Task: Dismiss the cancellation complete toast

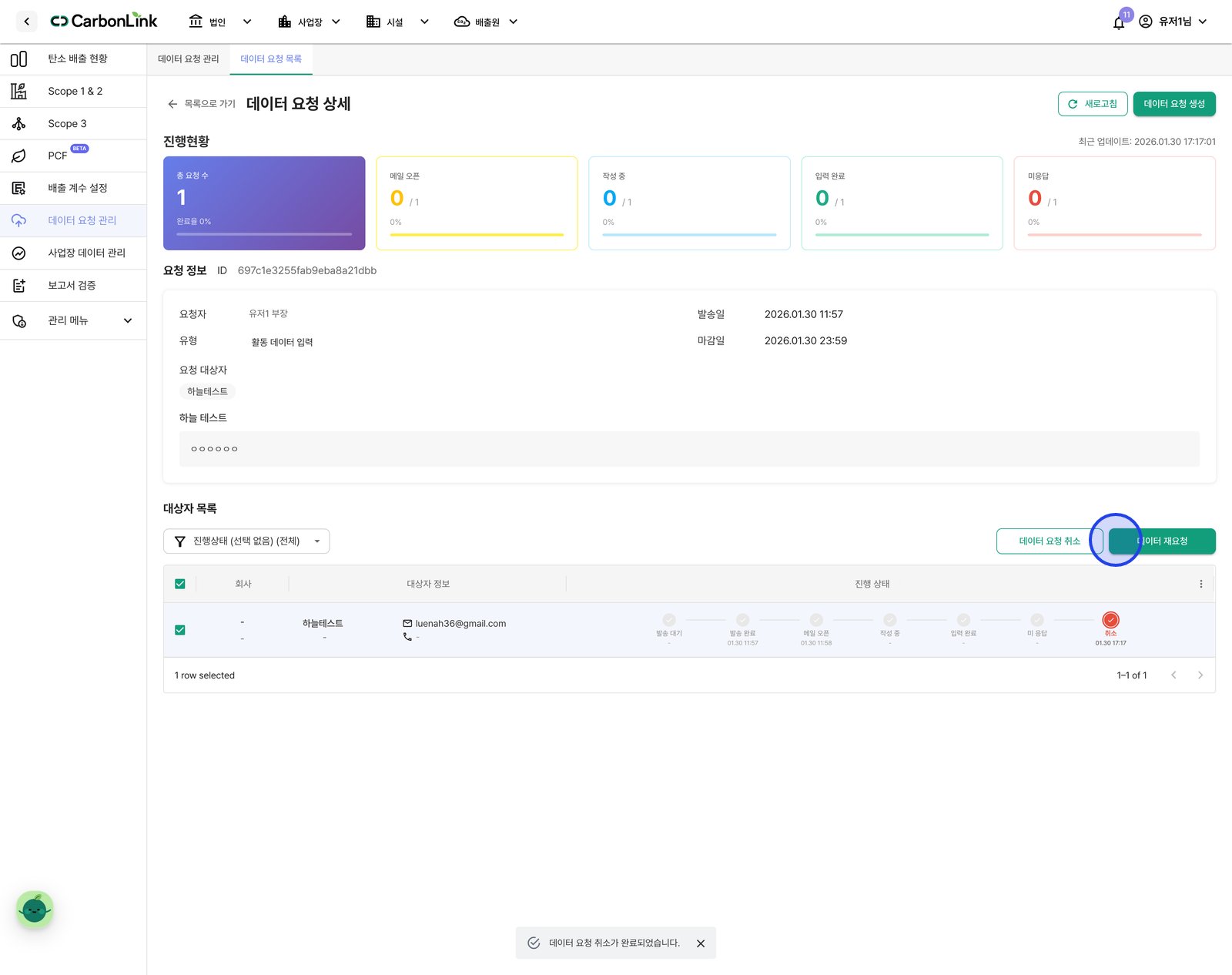Action: 701,943
